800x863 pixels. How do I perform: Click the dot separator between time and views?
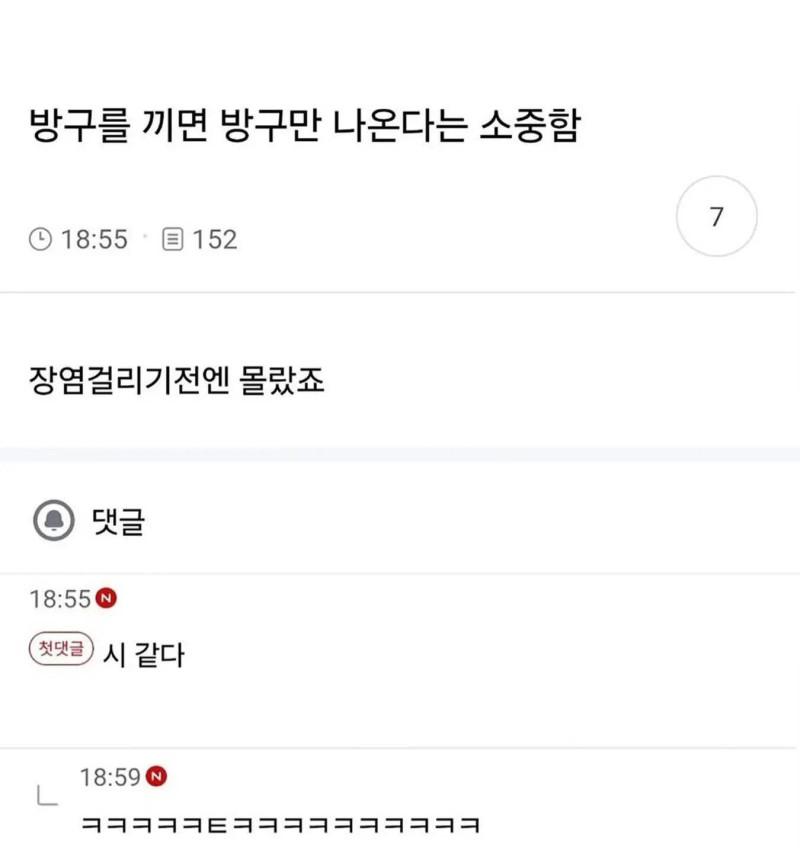(x=145, y=239)
